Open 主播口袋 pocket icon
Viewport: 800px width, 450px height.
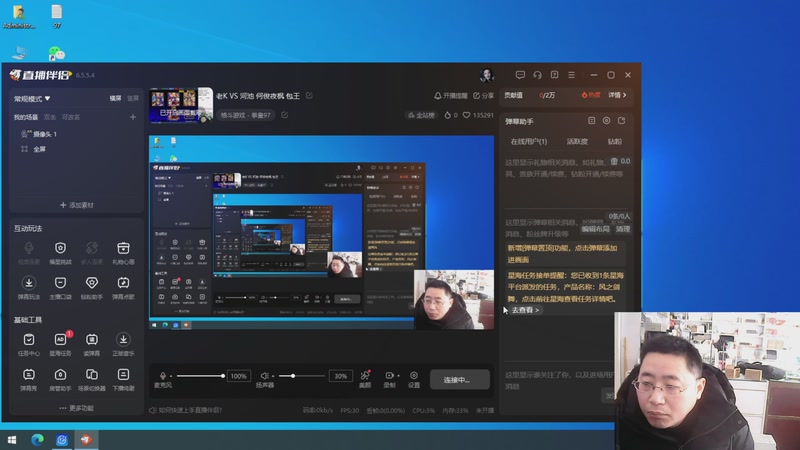60,283
